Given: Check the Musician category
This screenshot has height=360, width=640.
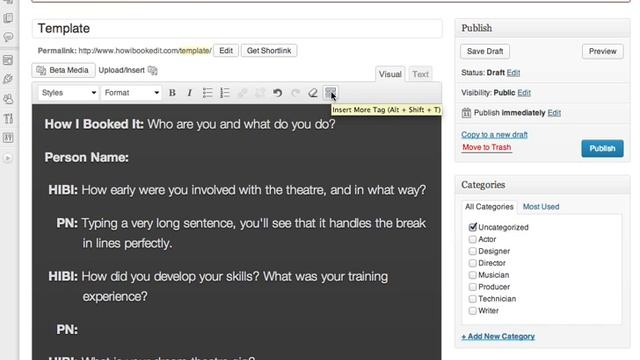Looking at the screenshot, I should point(473,275).
